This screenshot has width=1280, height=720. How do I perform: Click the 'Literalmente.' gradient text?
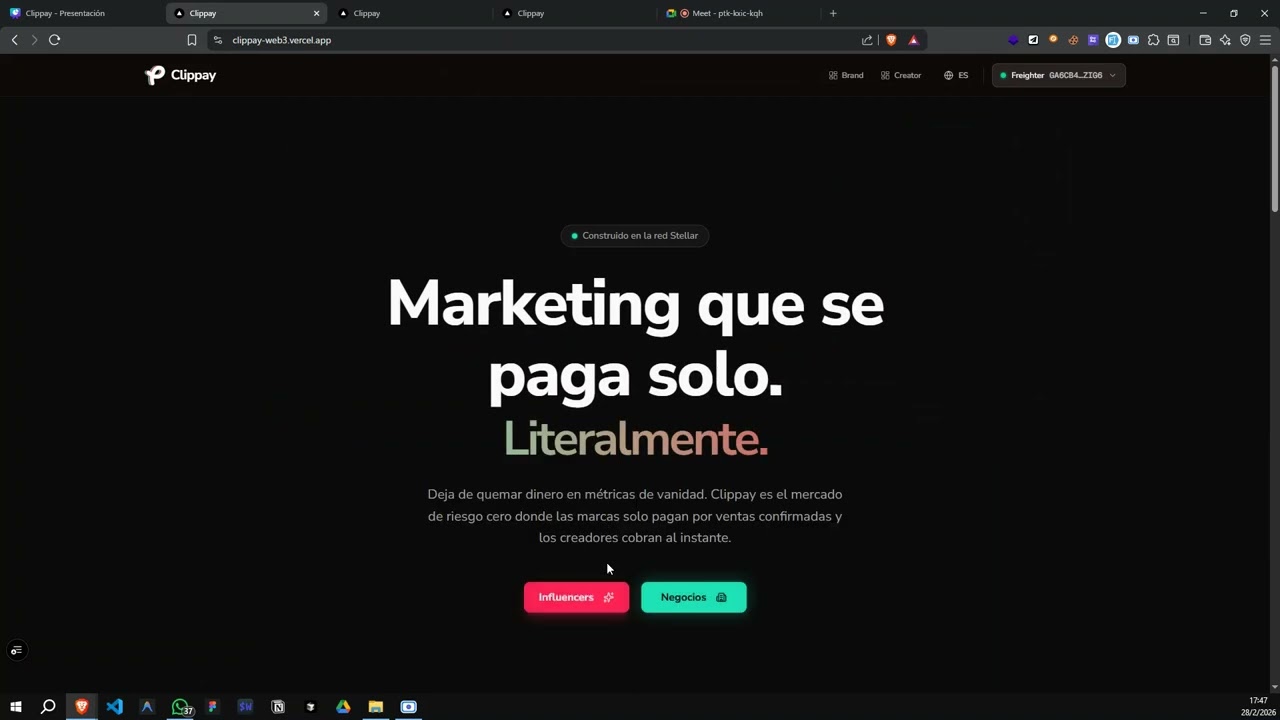click(x=635, y=439)
